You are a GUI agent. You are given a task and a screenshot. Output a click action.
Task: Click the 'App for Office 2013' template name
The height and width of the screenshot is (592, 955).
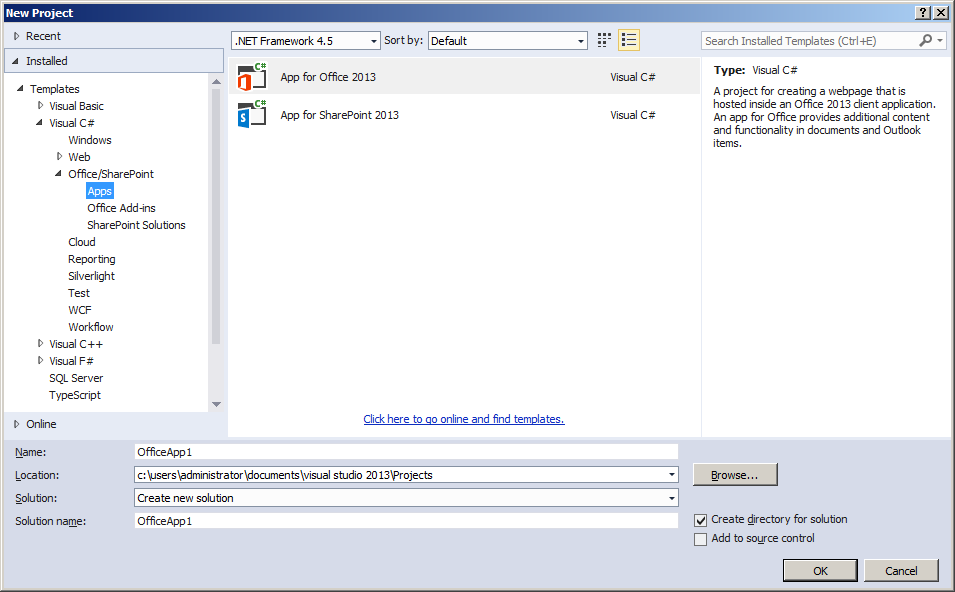(x=328, y=77)
